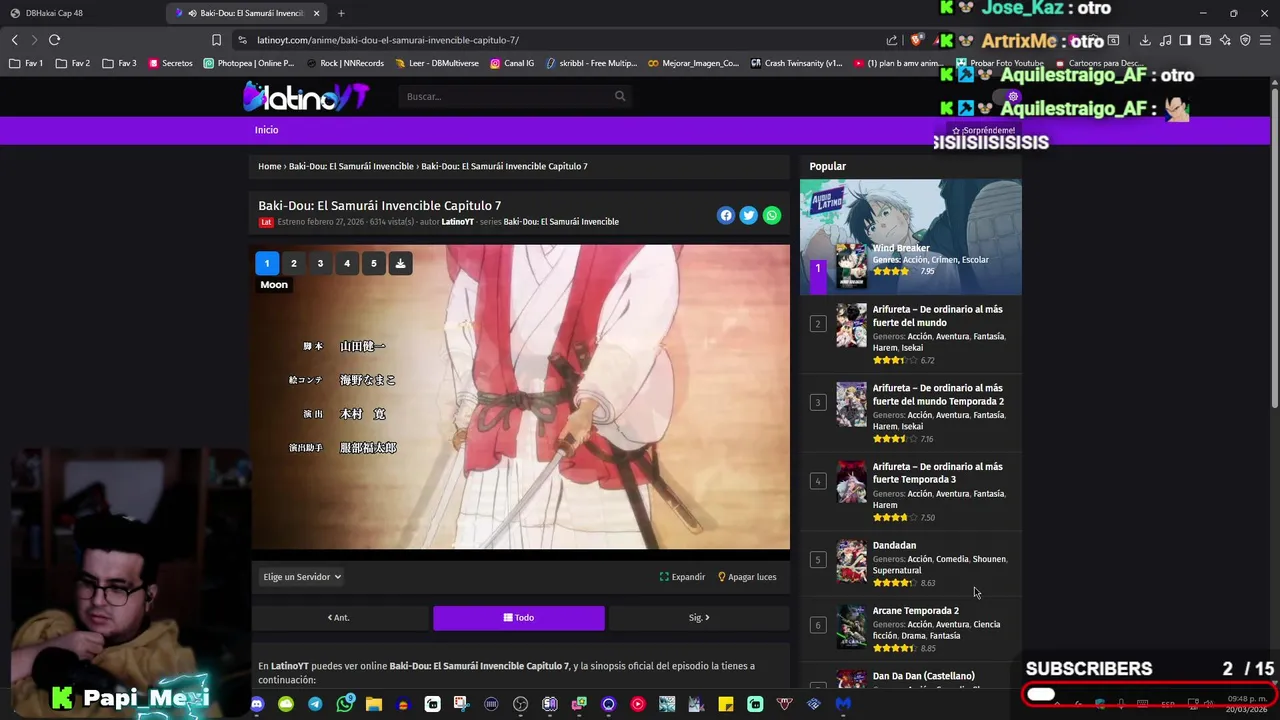Open the Inicio menu item
This screenshot has width=1280, height=720.
[x=266, y=130]
